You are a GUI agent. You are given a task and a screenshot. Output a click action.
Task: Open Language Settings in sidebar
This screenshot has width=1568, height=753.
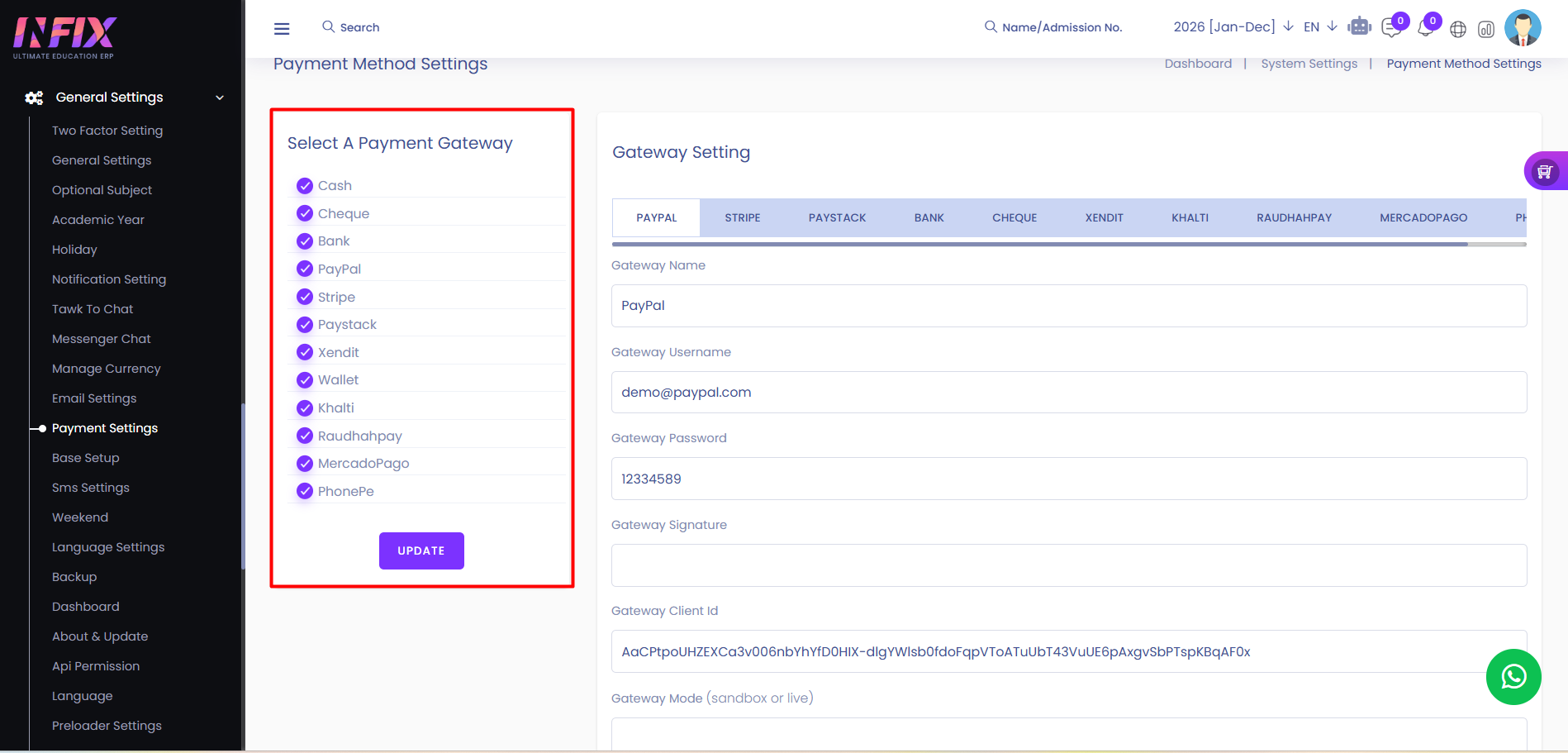coord(108,547)
